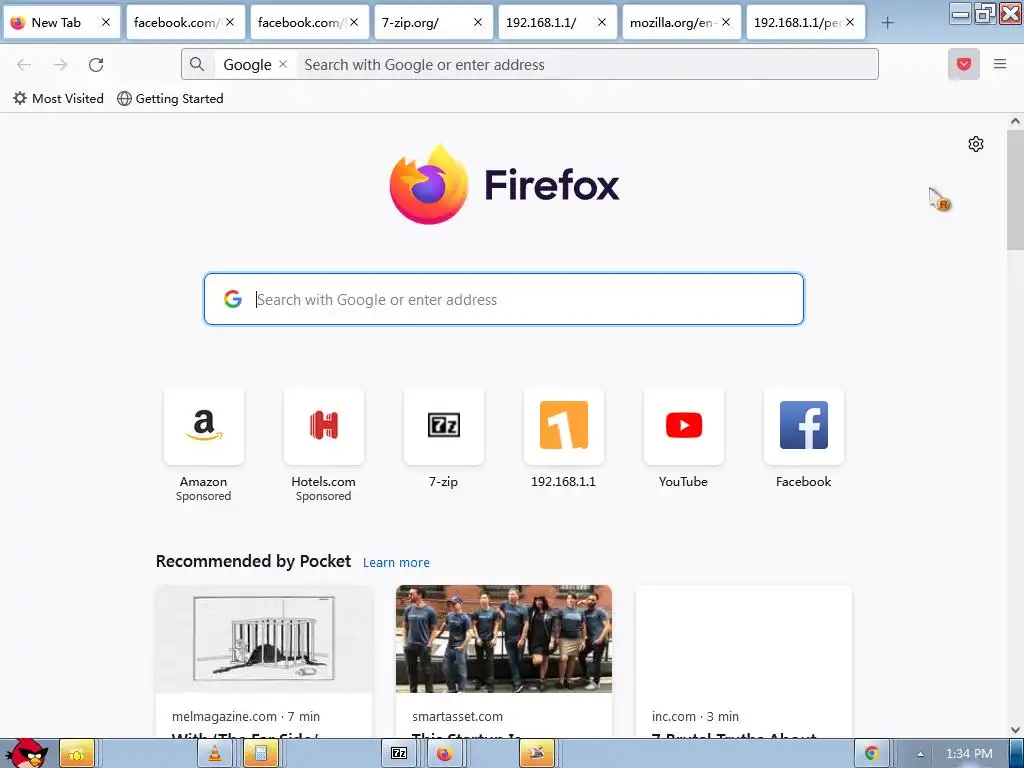Image resolution: width=1024 pixels, height=768 pixels.
Task: Click the Google G icon in search box
Action: (x=232, y=299)
